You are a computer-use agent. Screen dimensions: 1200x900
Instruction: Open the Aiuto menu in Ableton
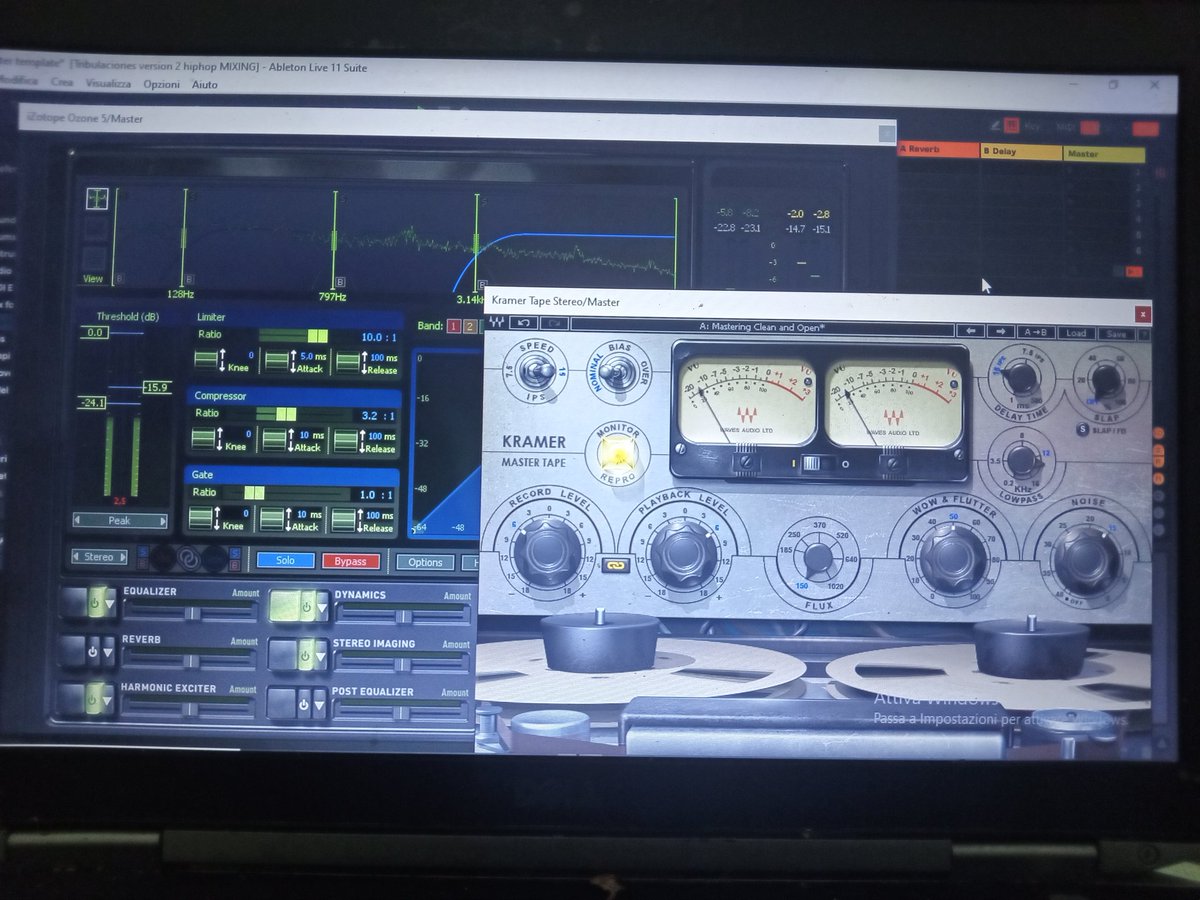click(205, 85)
